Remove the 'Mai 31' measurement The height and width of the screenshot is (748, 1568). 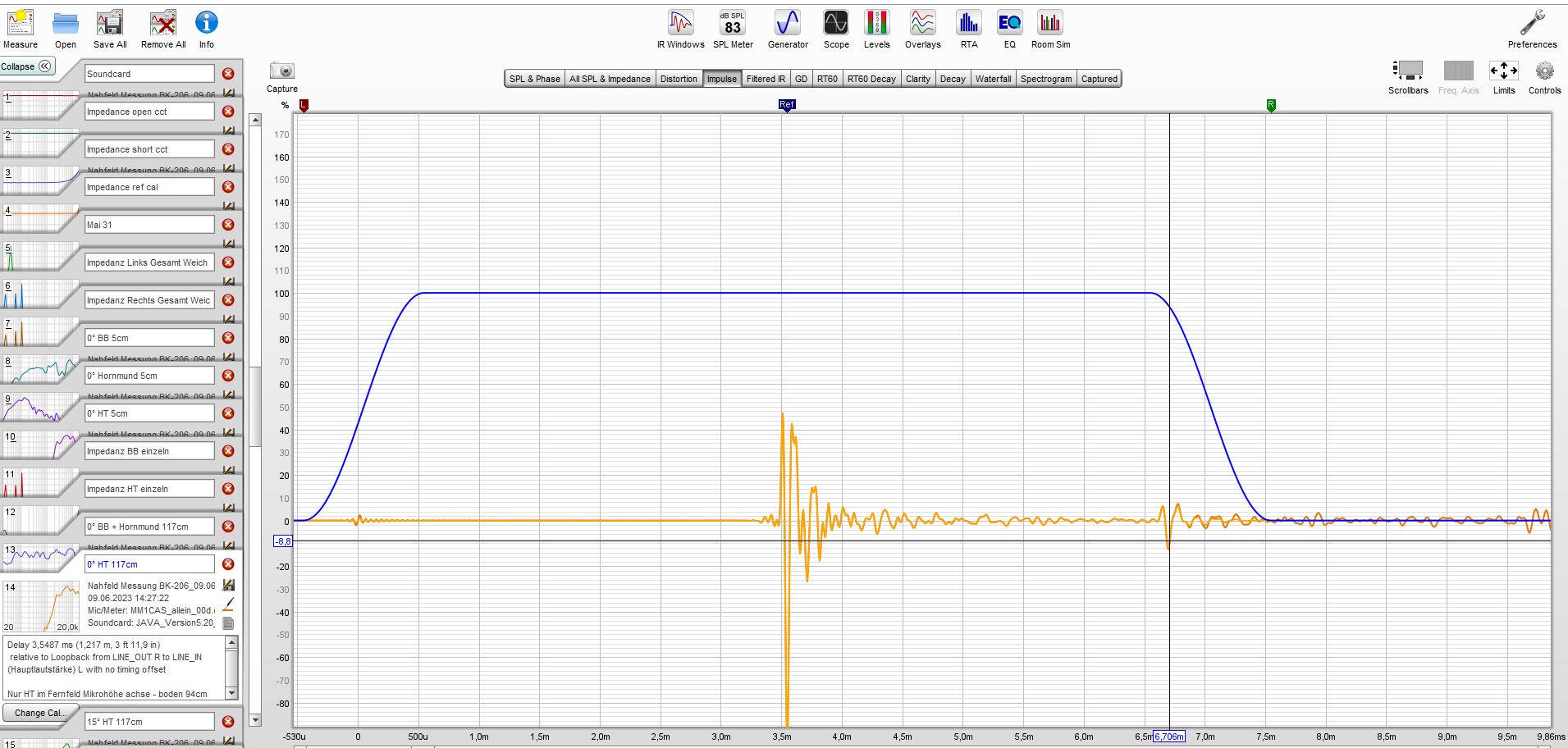(228, 225)
